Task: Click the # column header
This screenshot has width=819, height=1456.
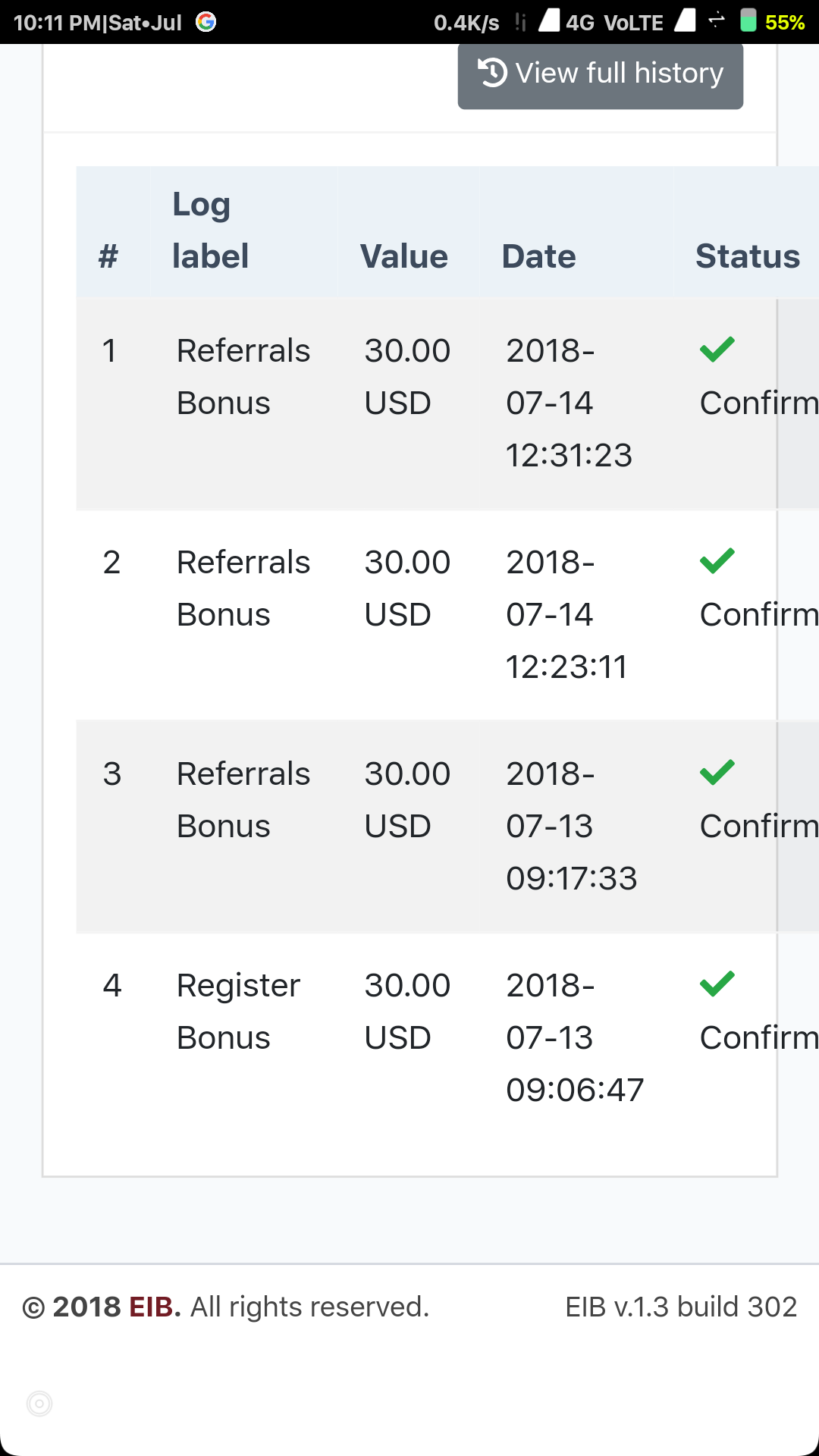Action: click(x=108, y=256)
